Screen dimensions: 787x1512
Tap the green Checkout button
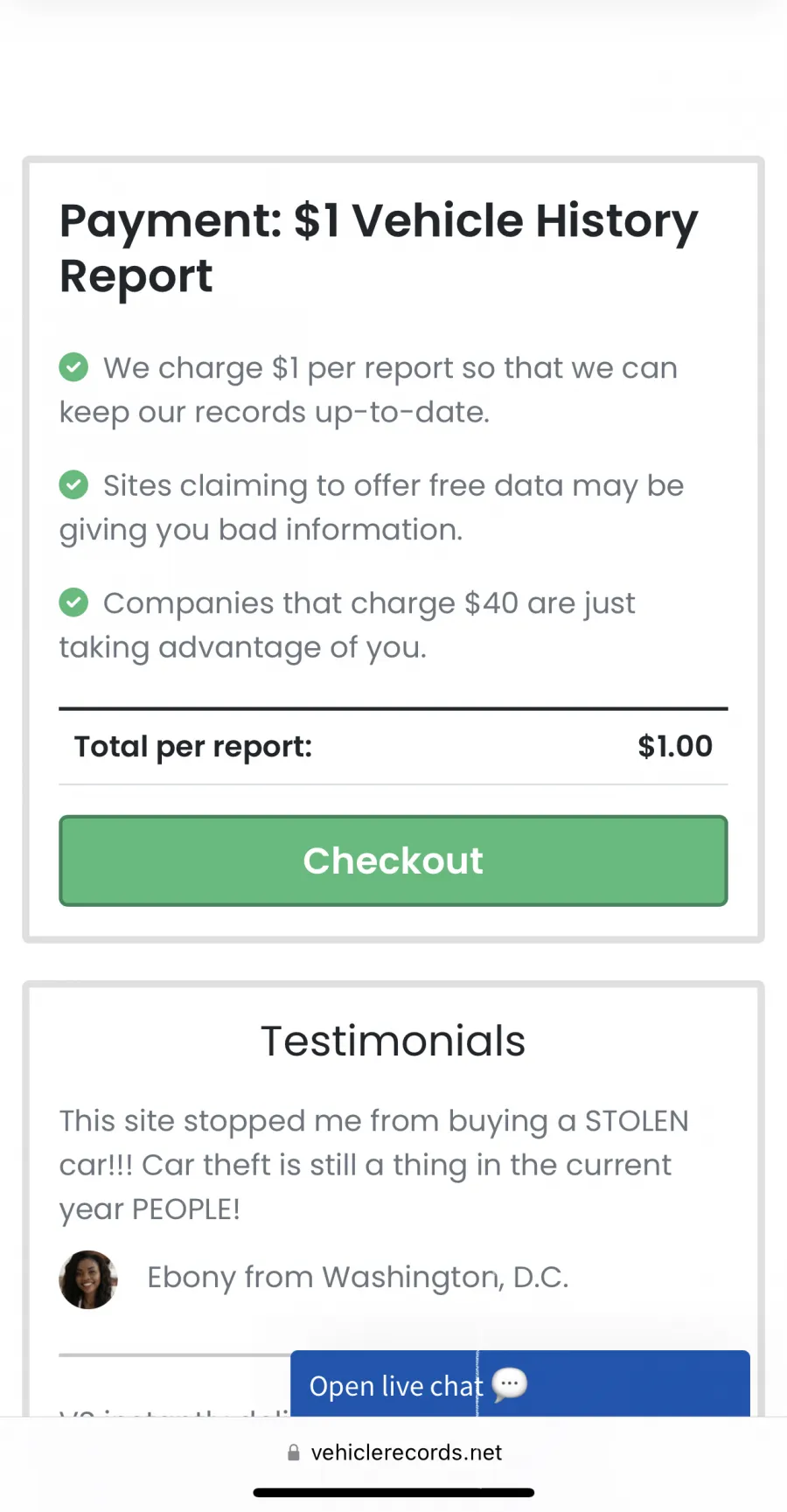point(393,861)
